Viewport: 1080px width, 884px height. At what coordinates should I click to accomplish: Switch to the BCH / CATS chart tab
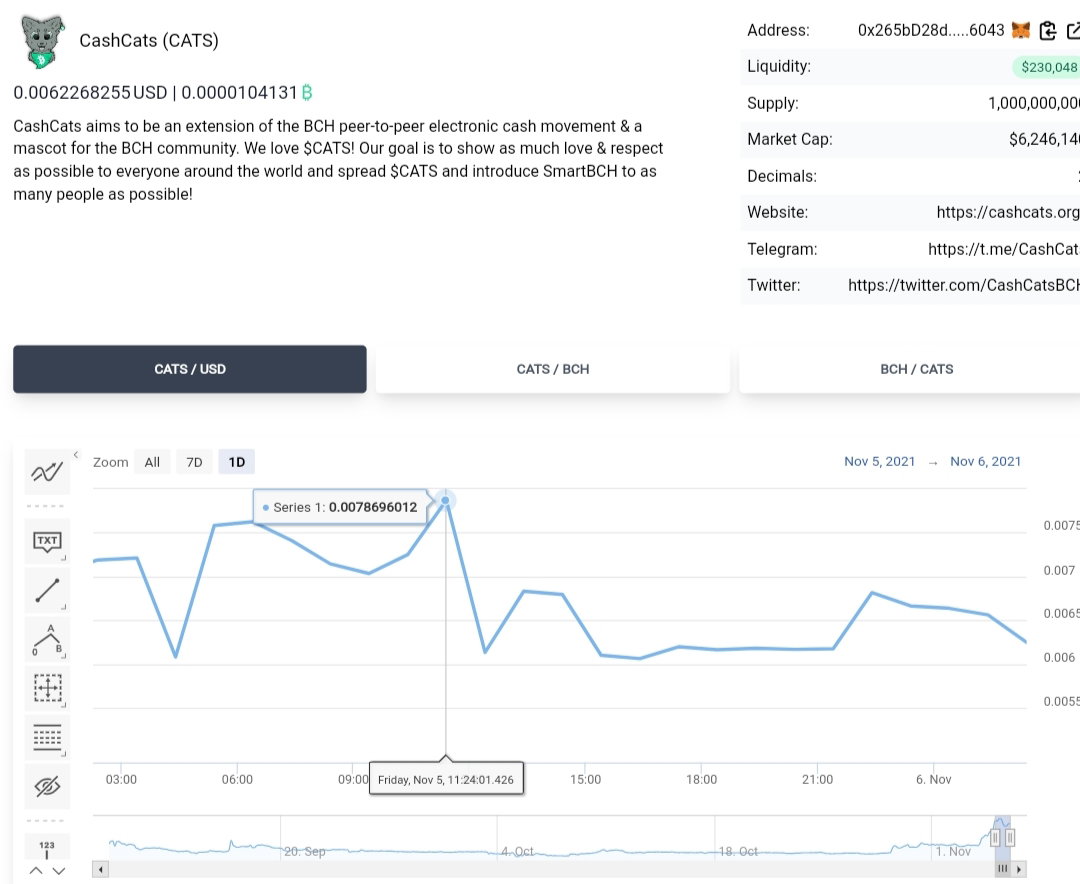(909, 369)
